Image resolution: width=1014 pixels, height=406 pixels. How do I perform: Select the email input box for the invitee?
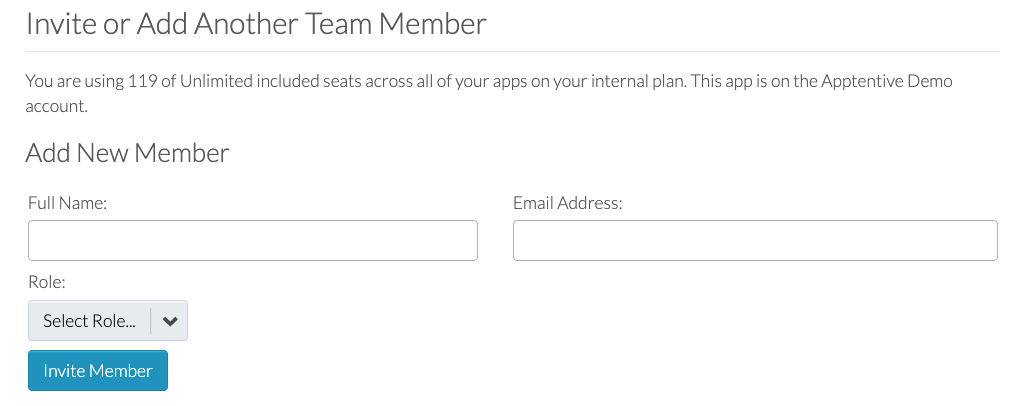pos(755,241)
